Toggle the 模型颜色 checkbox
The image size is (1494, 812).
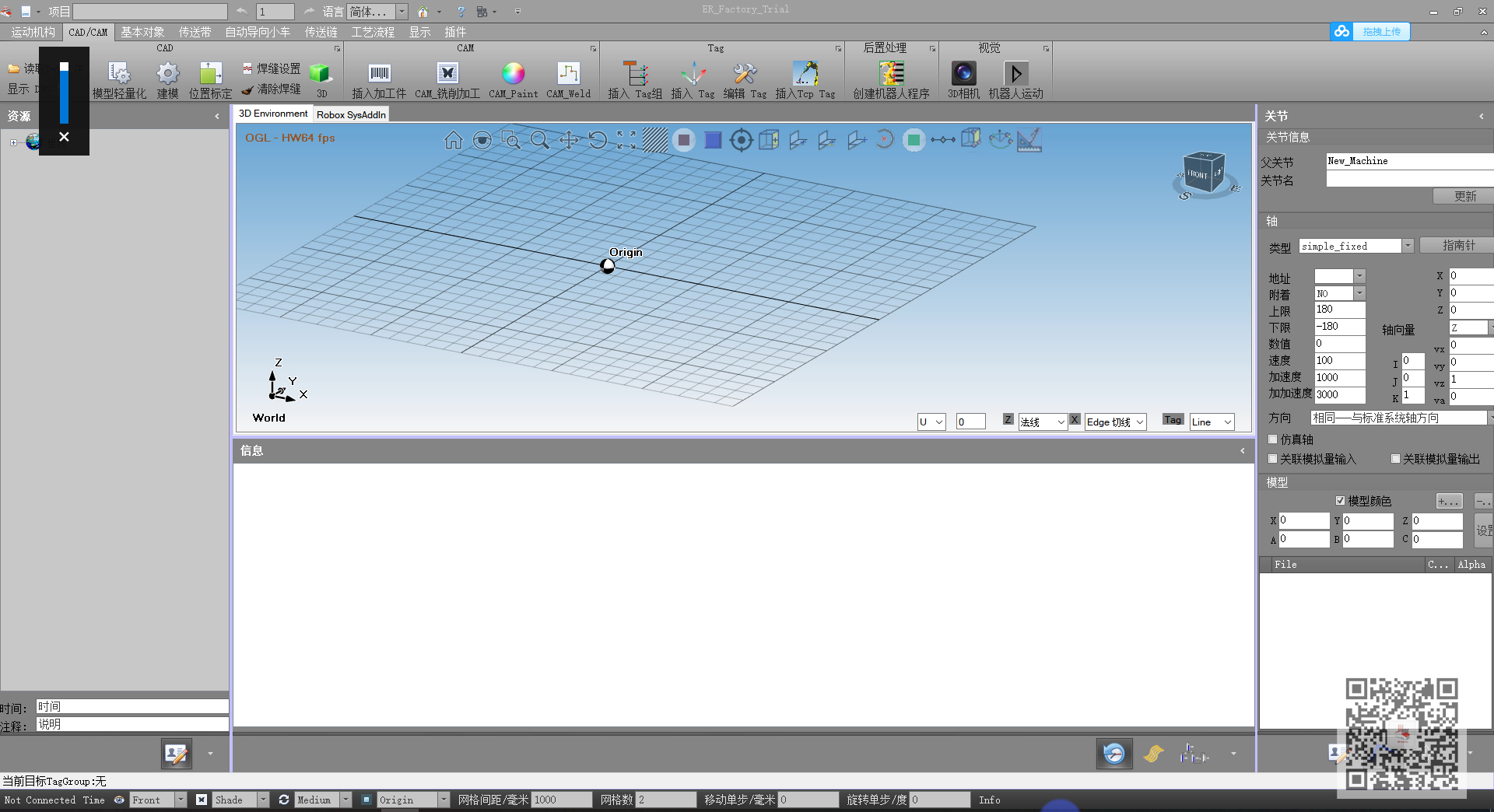pyautogui.click(x=1340, y=501)
